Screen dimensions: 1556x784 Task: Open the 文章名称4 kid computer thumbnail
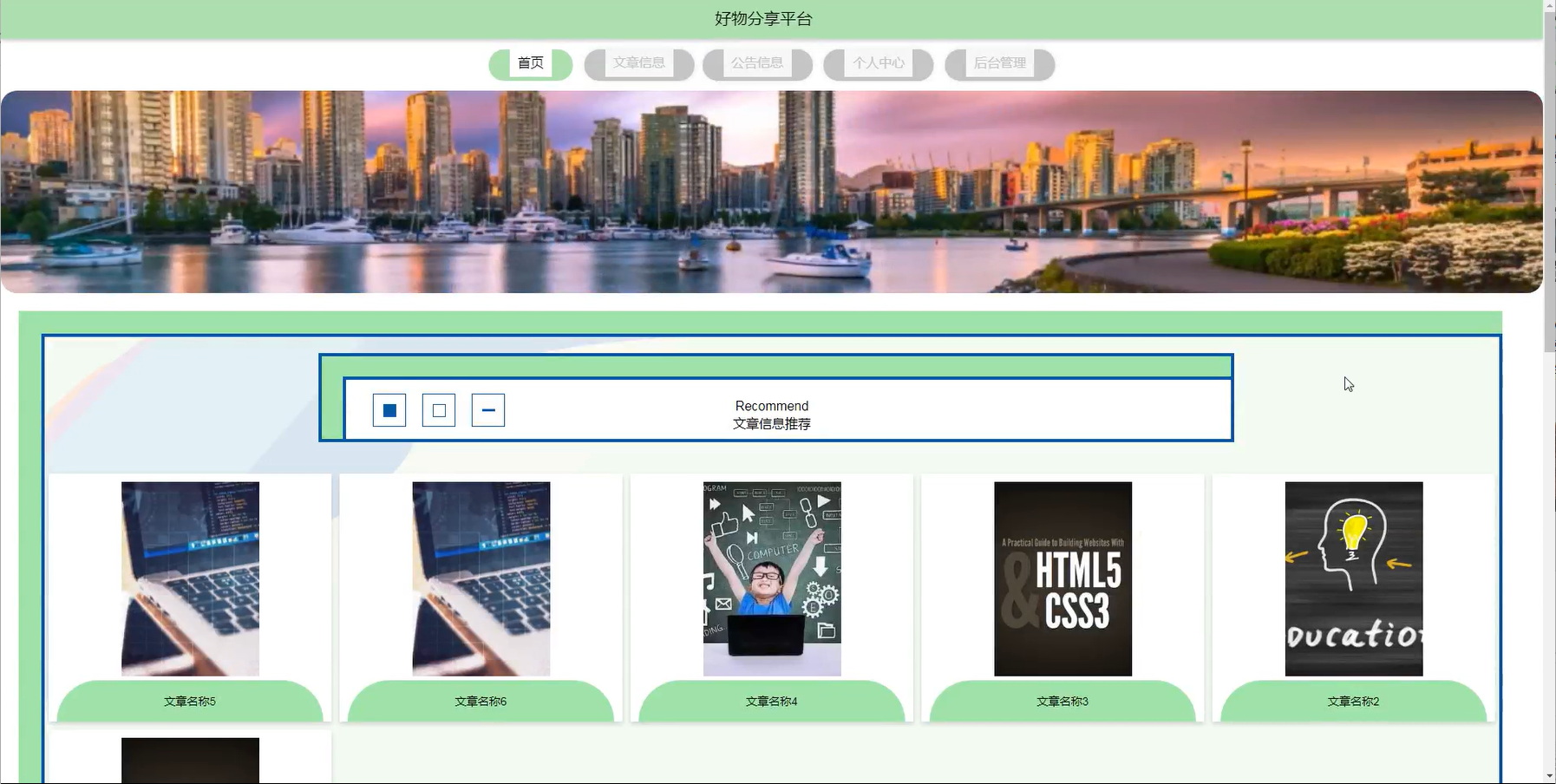tap(772, 578)
